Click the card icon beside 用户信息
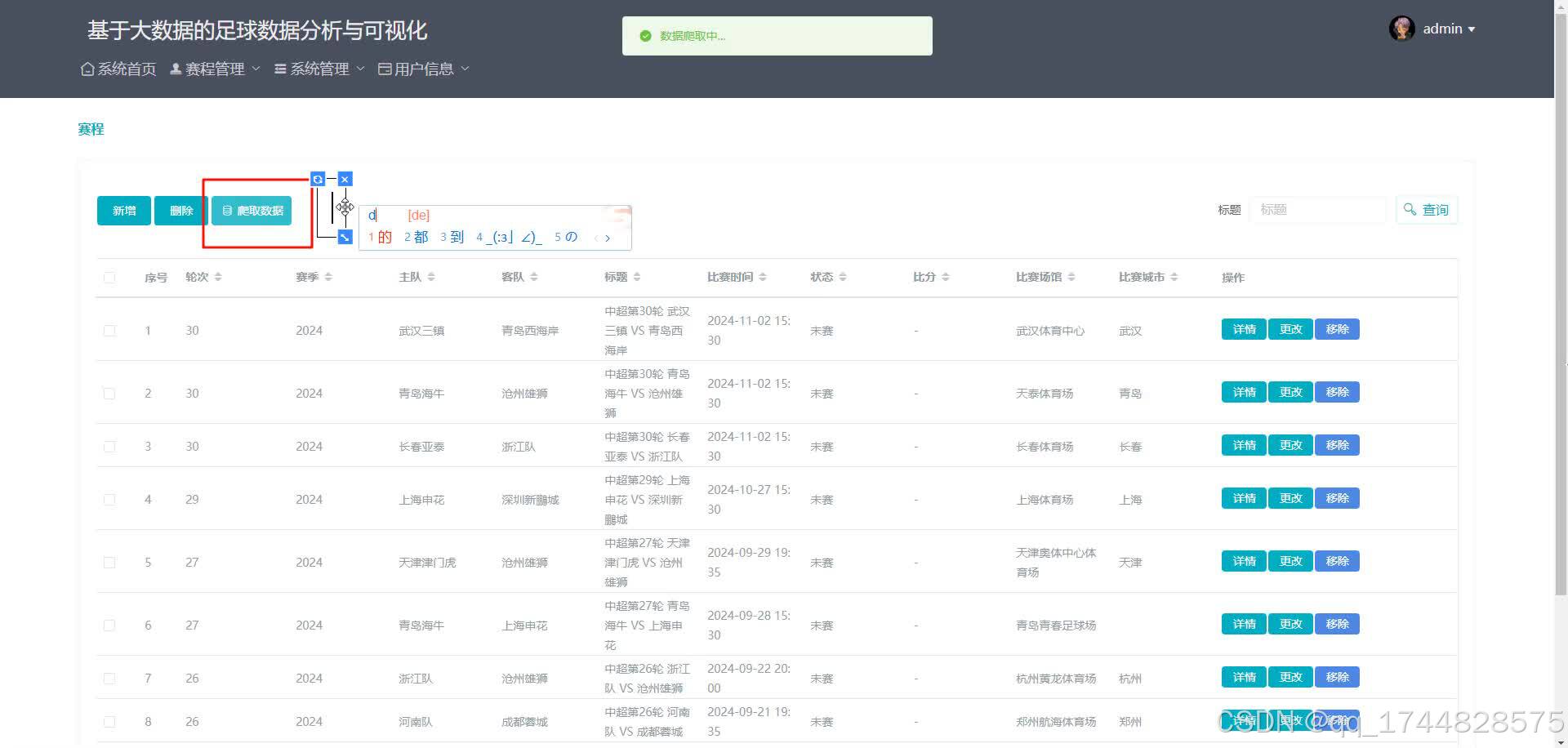Screen dimensions: 1568x748 point(385,69)
